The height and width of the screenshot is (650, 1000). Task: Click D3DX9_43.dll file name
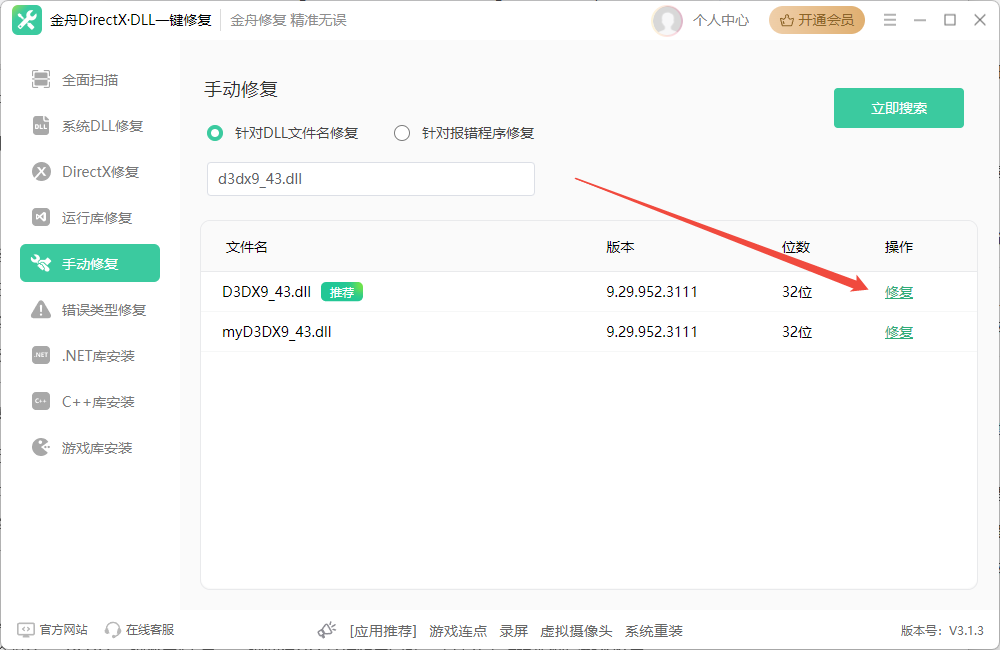click(267, 292)
